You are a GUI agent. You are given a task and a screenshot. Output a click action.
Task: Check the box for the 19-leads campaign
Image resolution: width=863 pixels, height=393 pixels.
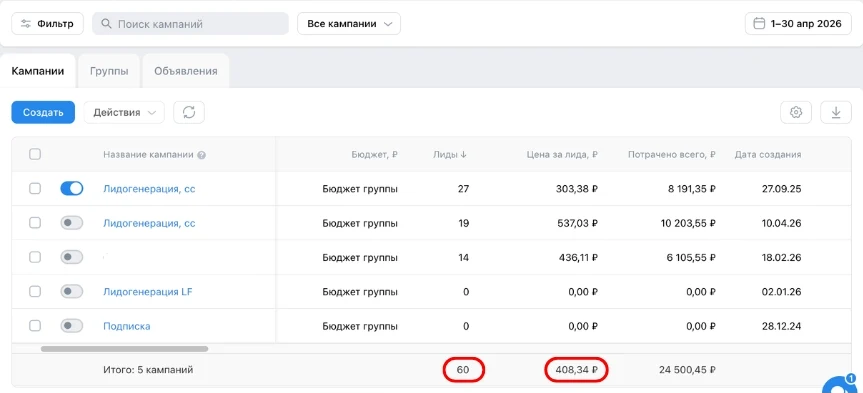(x=35, y=223)
